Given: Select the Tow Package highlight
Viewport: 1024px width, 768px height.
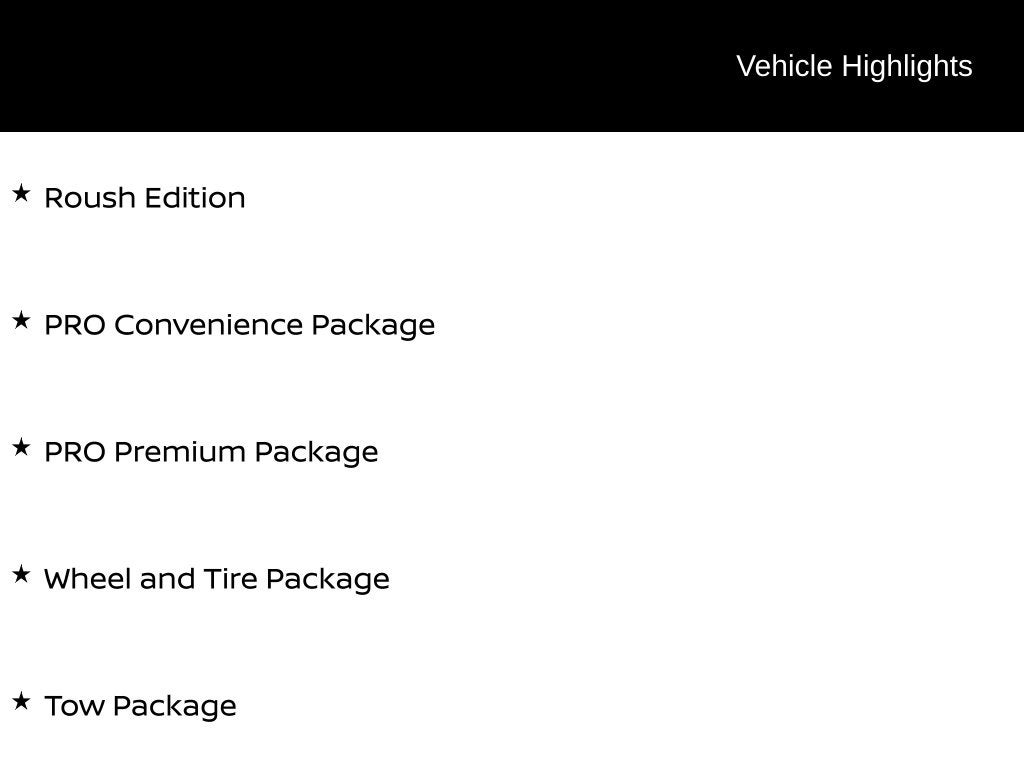Looking at the screenshot, I should (140, 706).
